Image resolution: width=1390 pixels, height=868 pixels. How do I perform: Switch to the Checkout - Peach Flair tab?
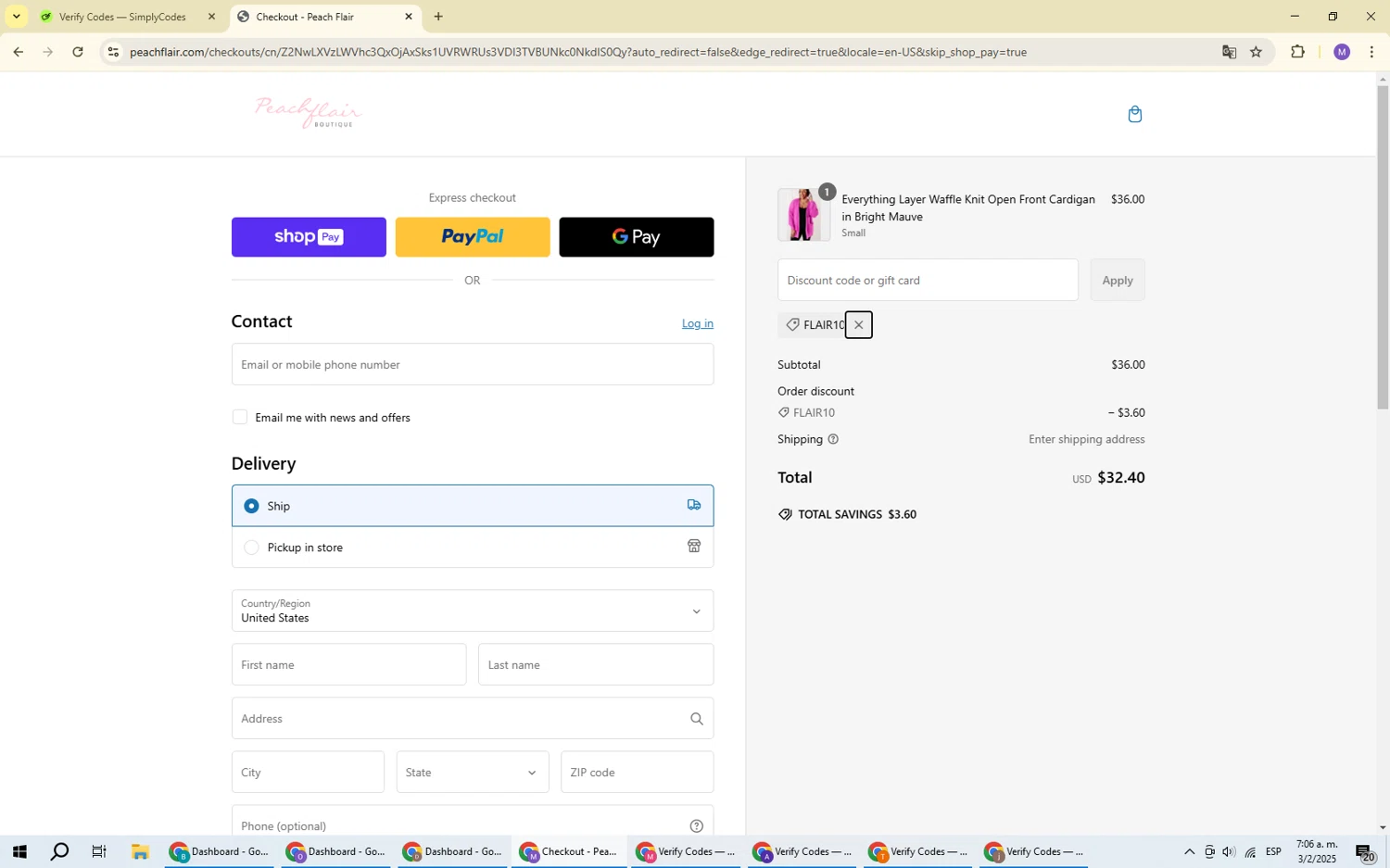(324, 17)
